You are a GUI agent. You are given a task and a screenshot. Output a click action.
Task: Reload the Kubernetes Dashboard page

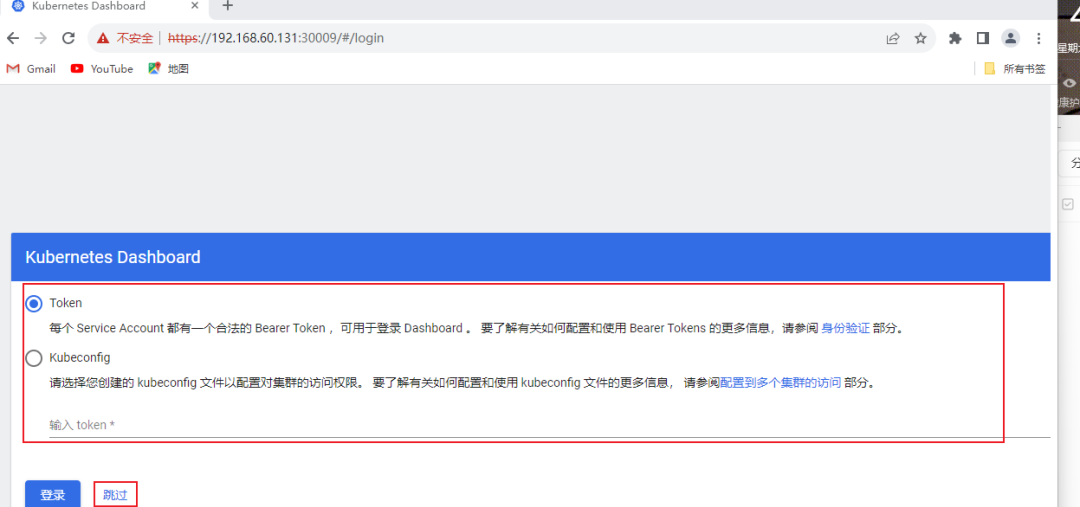point(68,39)
